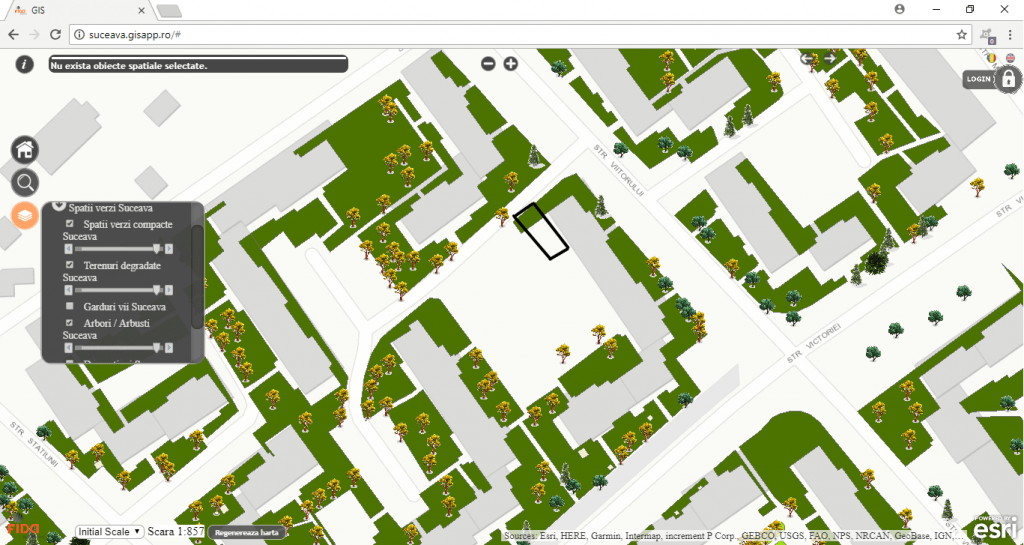Open the info panel icon
Viewport: 1024px width, 545px height.
[25, 64]
